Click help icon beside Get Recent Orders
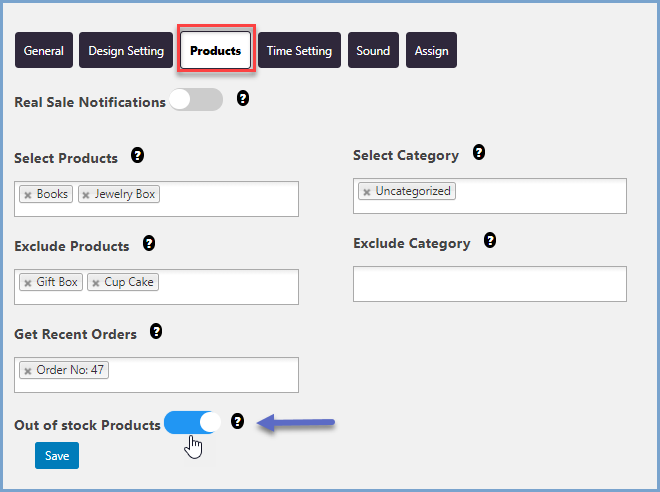Screen dimensions: 660x492 (x=156, y=331)
